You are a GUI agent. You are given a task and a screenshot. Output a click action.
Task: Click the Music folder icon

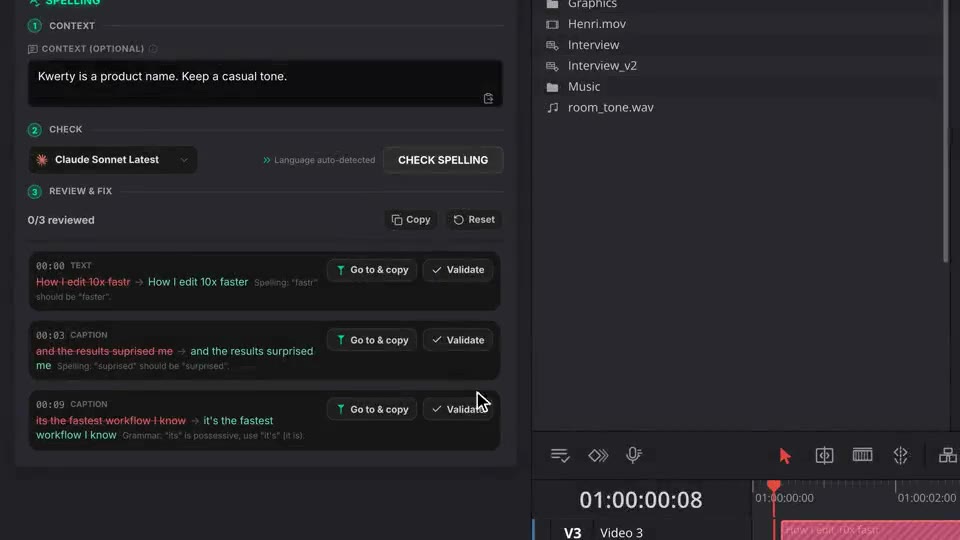pyautogui.click(x=552, y=87)
